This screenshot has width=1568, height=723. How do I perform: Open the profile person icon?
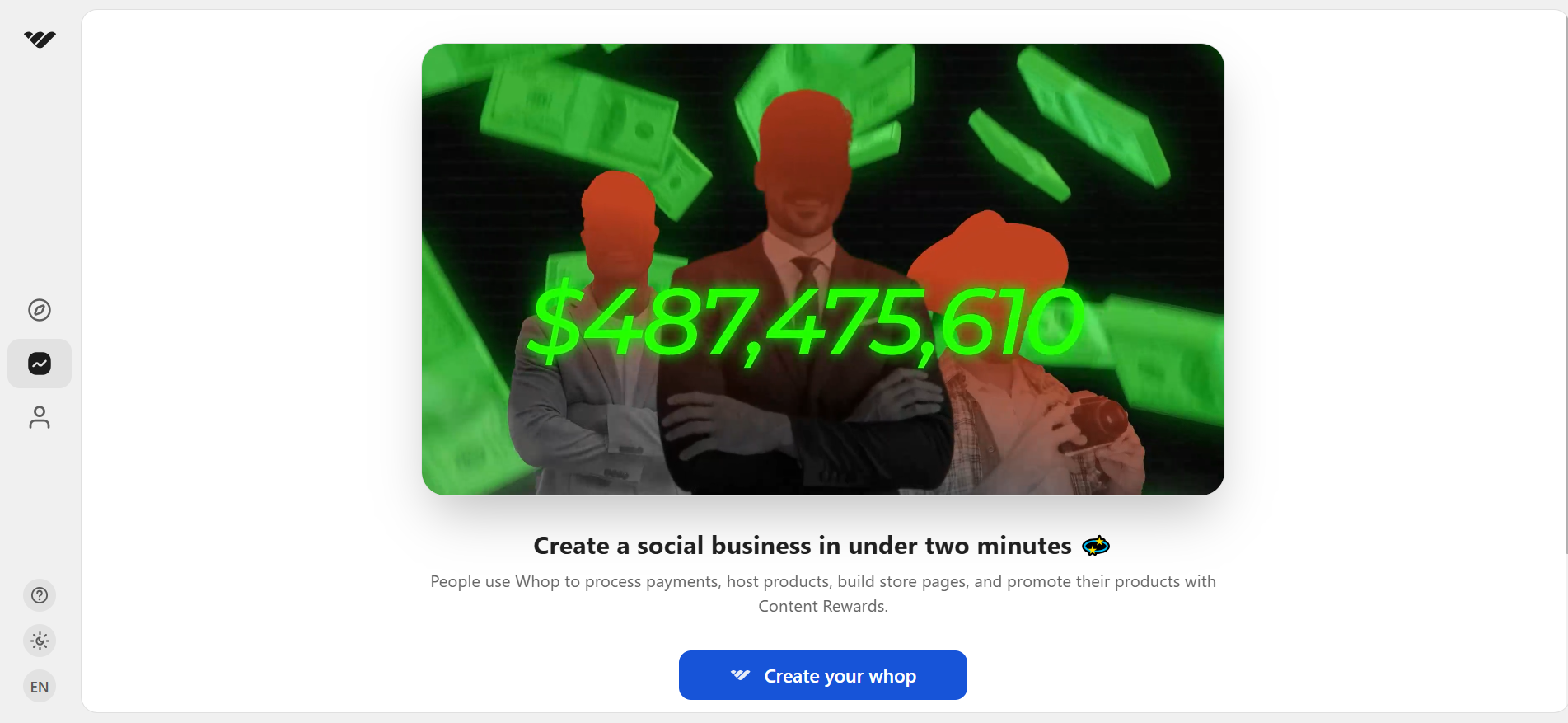[40, 417]
